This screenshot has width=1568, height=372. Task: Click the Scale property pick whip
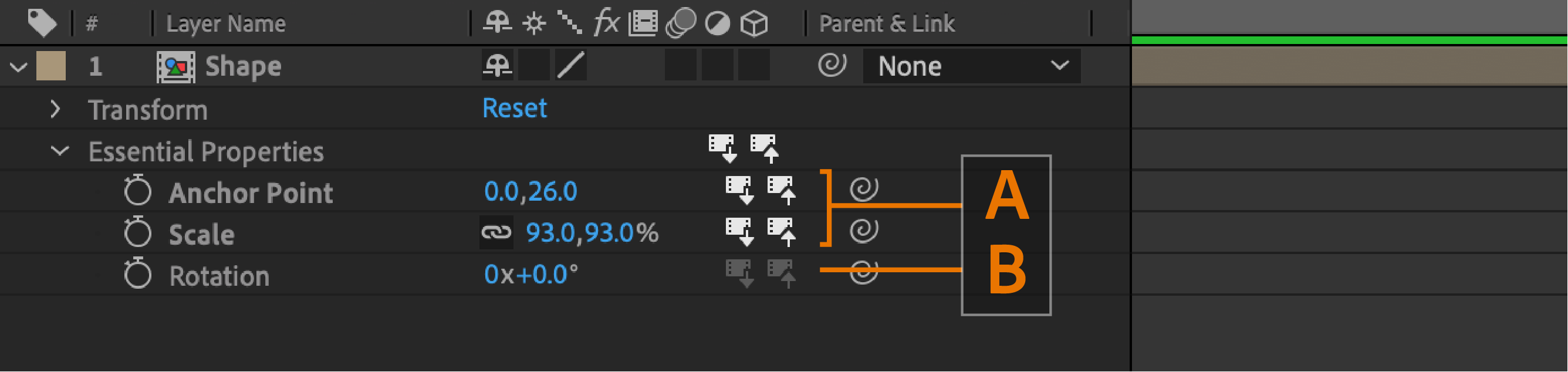coord(864,231)
